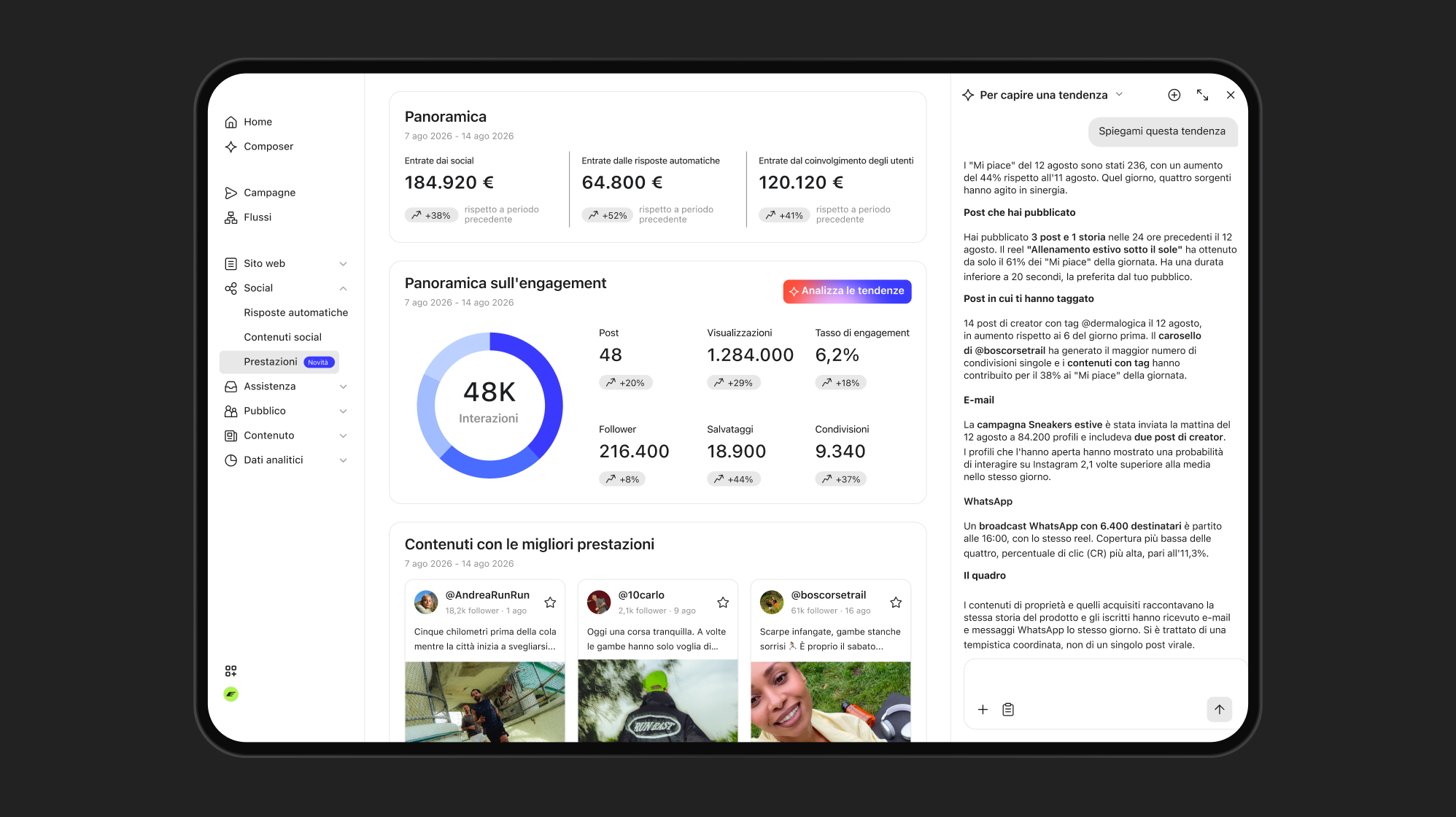1456x817 pixels.
Task: Click the +44% Salvataggi trend badge
Action: pos(733,479)
